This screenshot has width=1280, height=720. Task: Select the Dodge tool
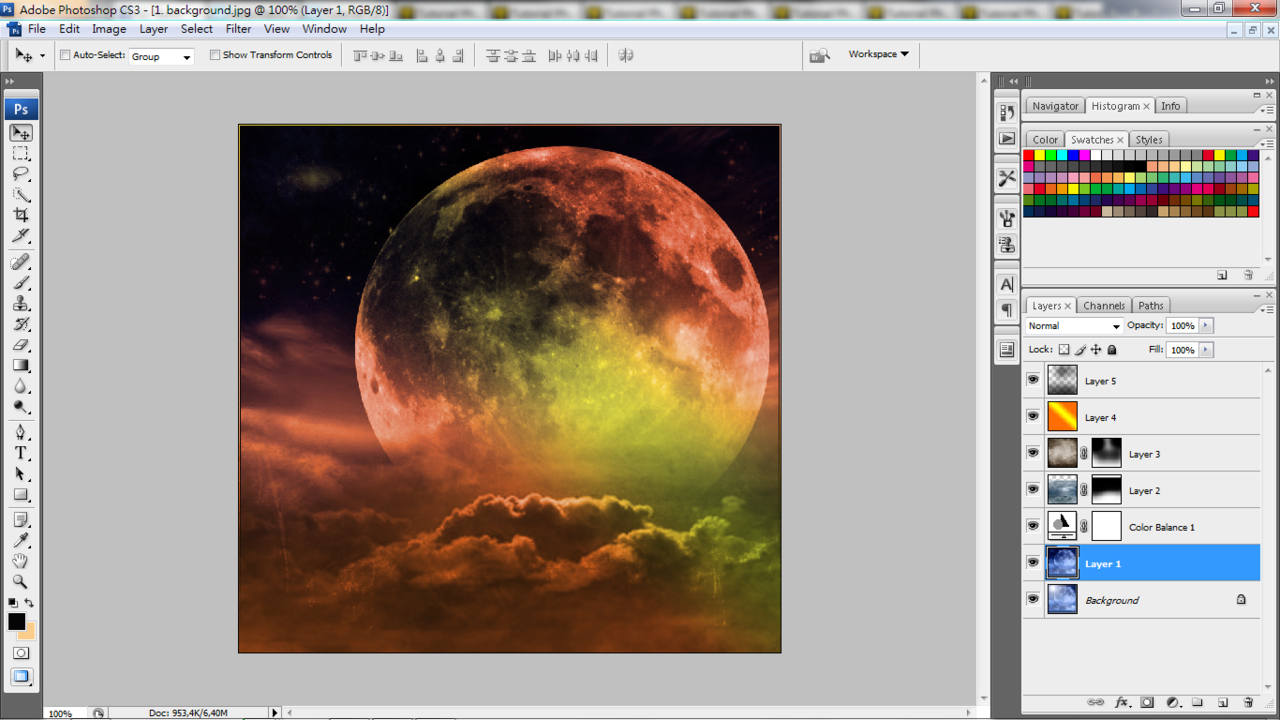pyautogui.click(x=21, y=408)
